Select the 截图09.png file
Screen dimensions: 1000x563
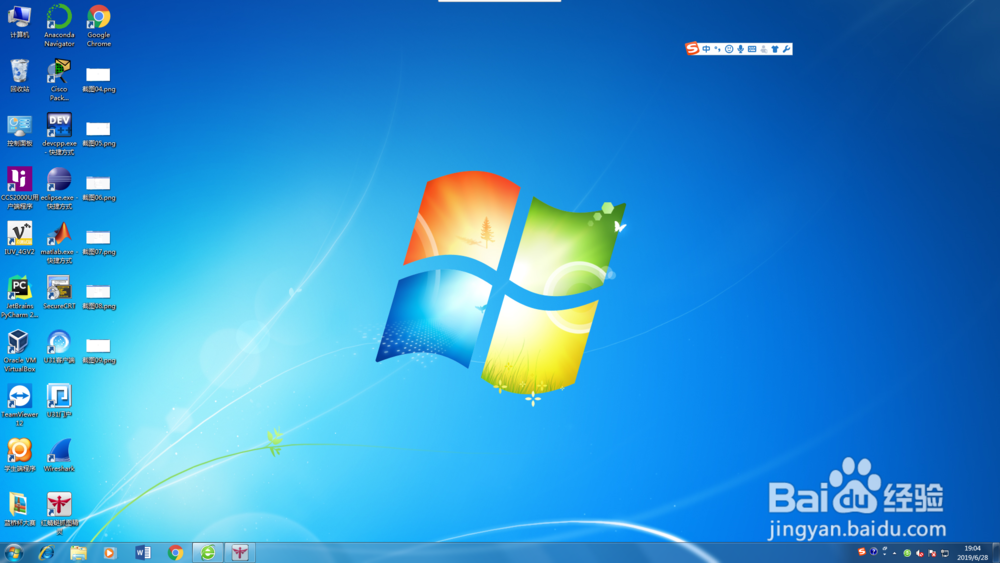(98, 351)
